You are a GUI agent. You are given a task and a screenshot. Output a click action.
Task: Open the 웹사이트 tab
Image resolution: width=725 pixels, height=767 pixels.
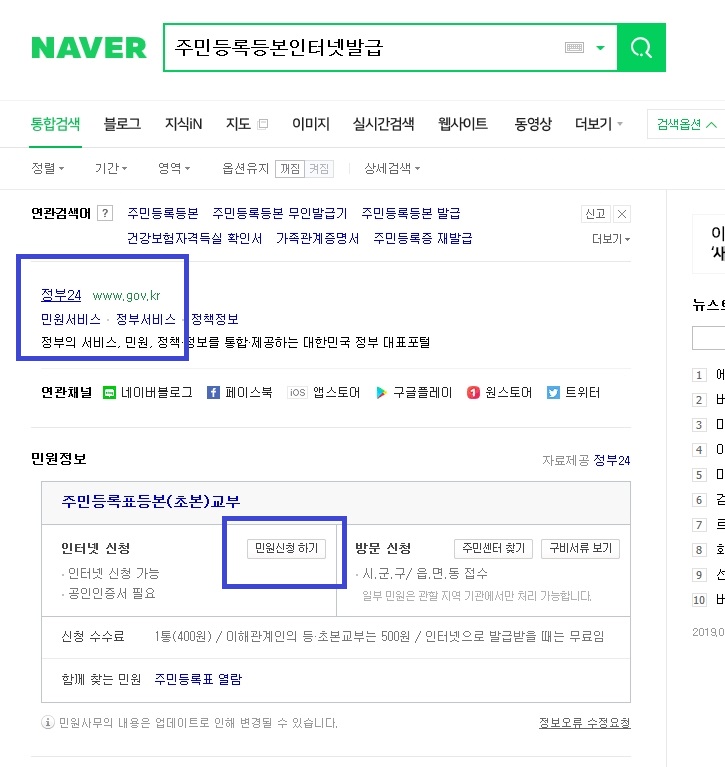click(463, 124)
